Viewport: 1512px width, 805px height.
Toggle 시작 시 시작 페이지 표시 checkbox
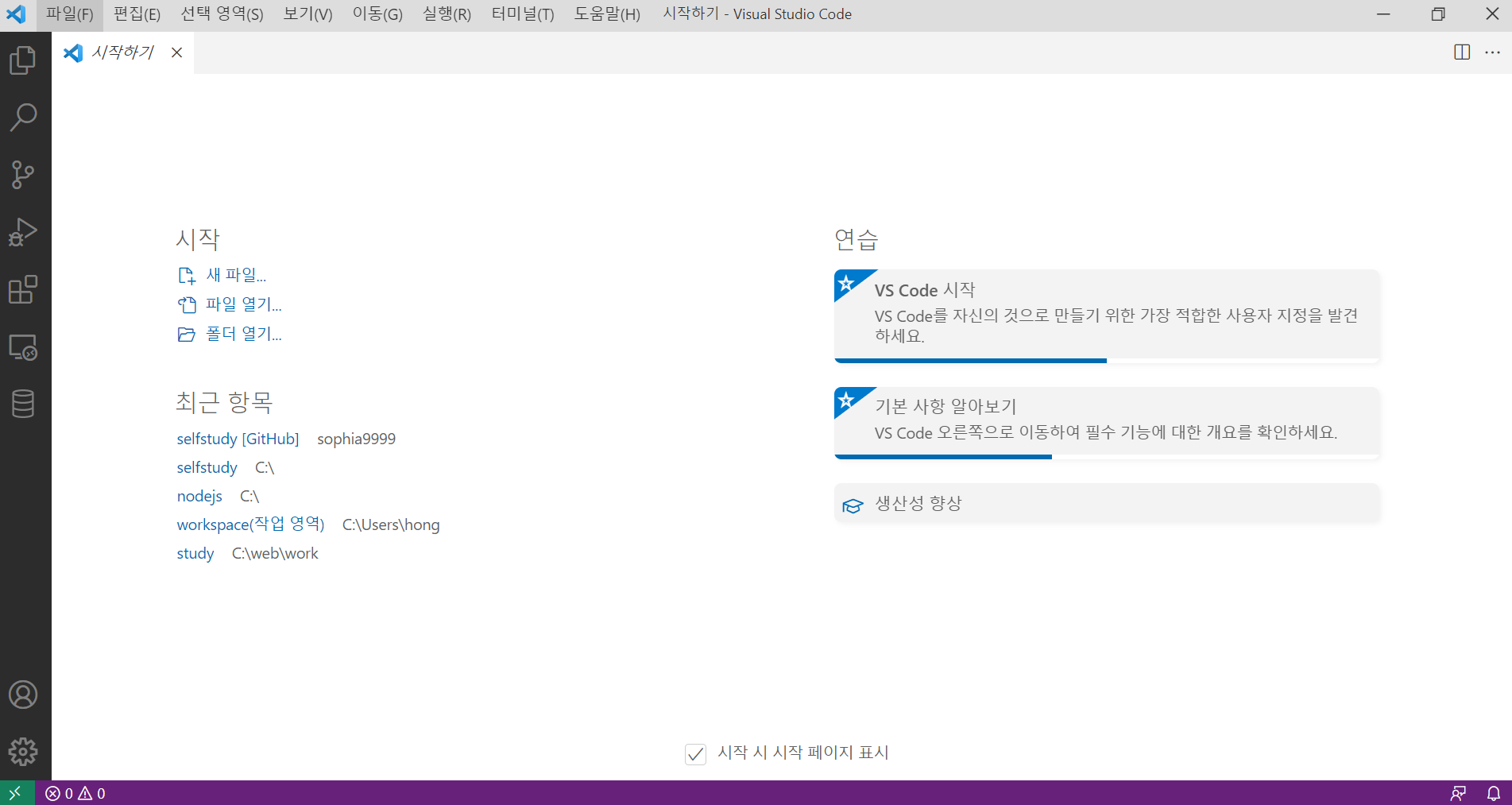tap(695, 753)
